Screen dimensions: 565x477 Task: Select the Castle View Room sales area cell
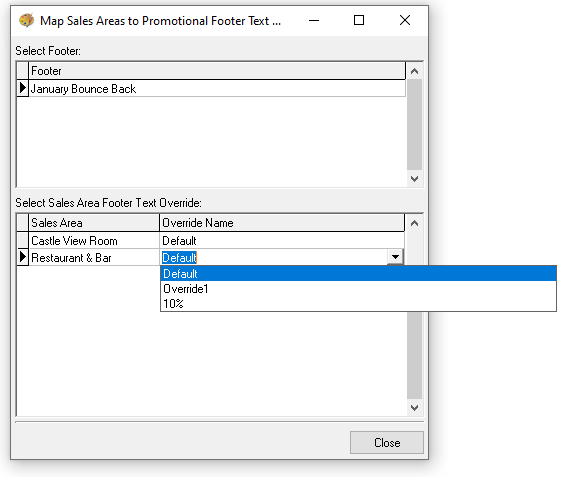coord(94,240)
